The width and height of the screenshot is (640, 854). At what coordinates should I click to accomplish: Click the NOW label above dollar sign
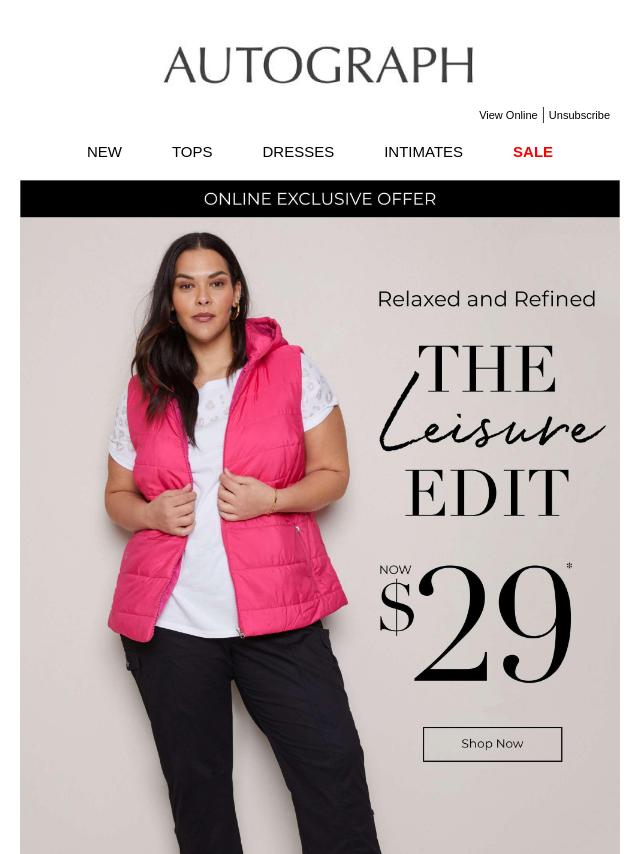[x=395, y=570]
